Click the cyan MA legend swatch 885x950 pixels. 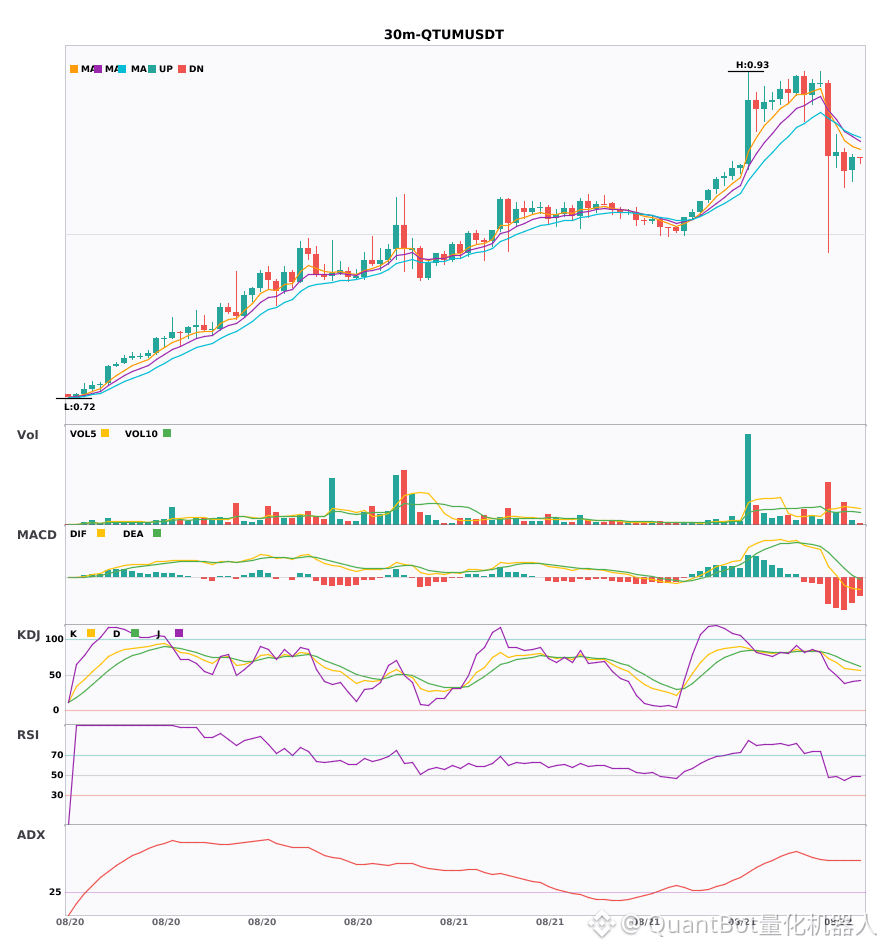[x=121, y=69]
